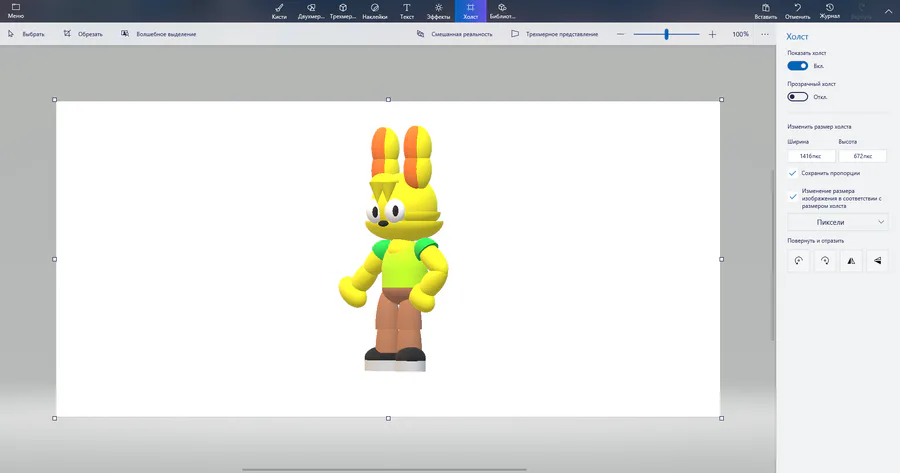The width and height of the screenshot is (900, 473).
Task: Rotate canvas left (counterclockwise)
Action: pyautogui.click(x=798, y=261)
